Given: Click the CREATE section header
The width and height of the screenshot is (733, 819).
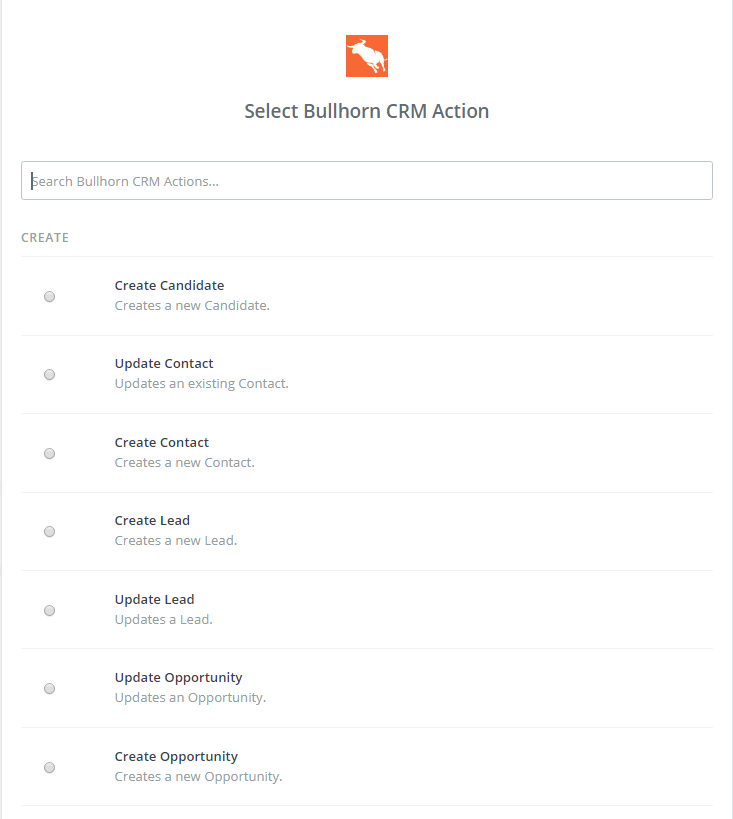Looking at the screenshot, I should (45, 238).
